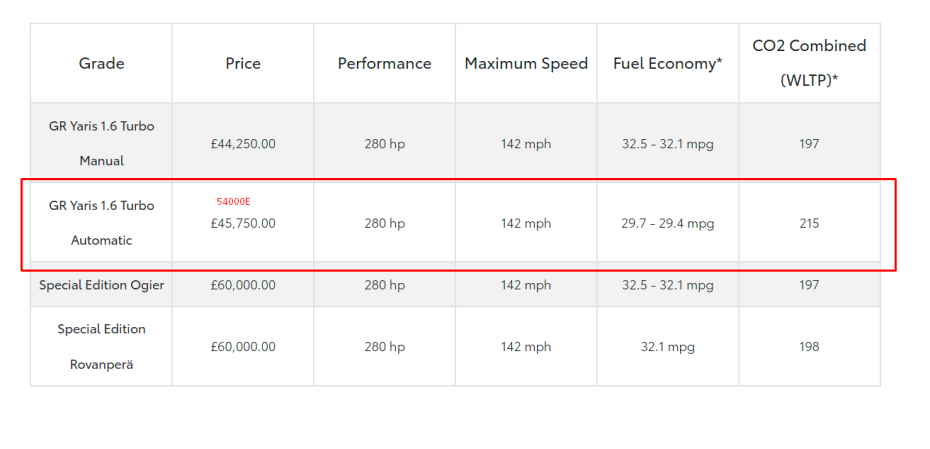Viewport: 930px width, 449px height.
Task: Click the £45,750.00 price value
Action: point(243,224)
